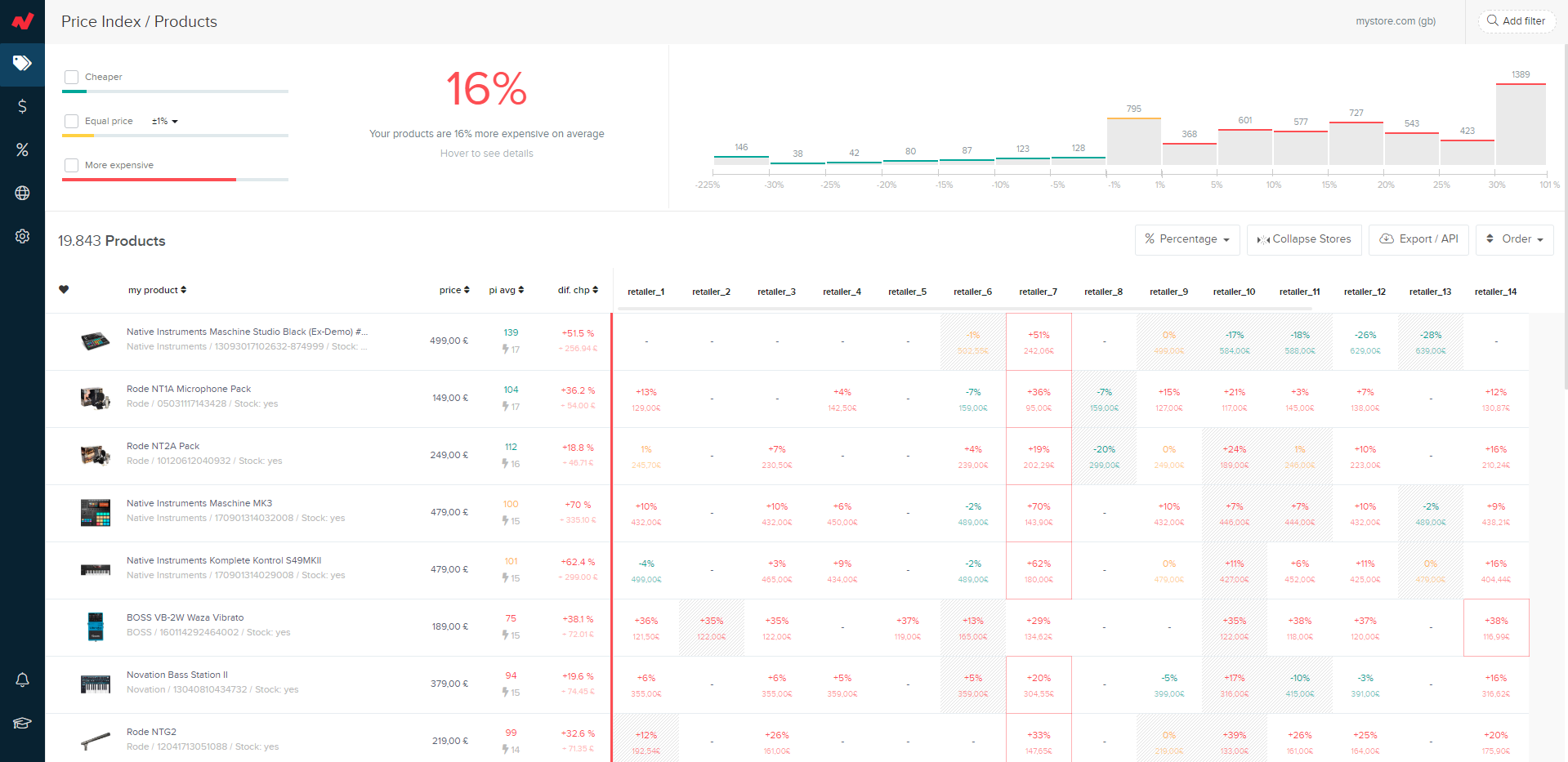Viewport: 1568px width, 762px height.
Task: Open the dollar sign sidebar section
Action: click(x=22, y=106)
